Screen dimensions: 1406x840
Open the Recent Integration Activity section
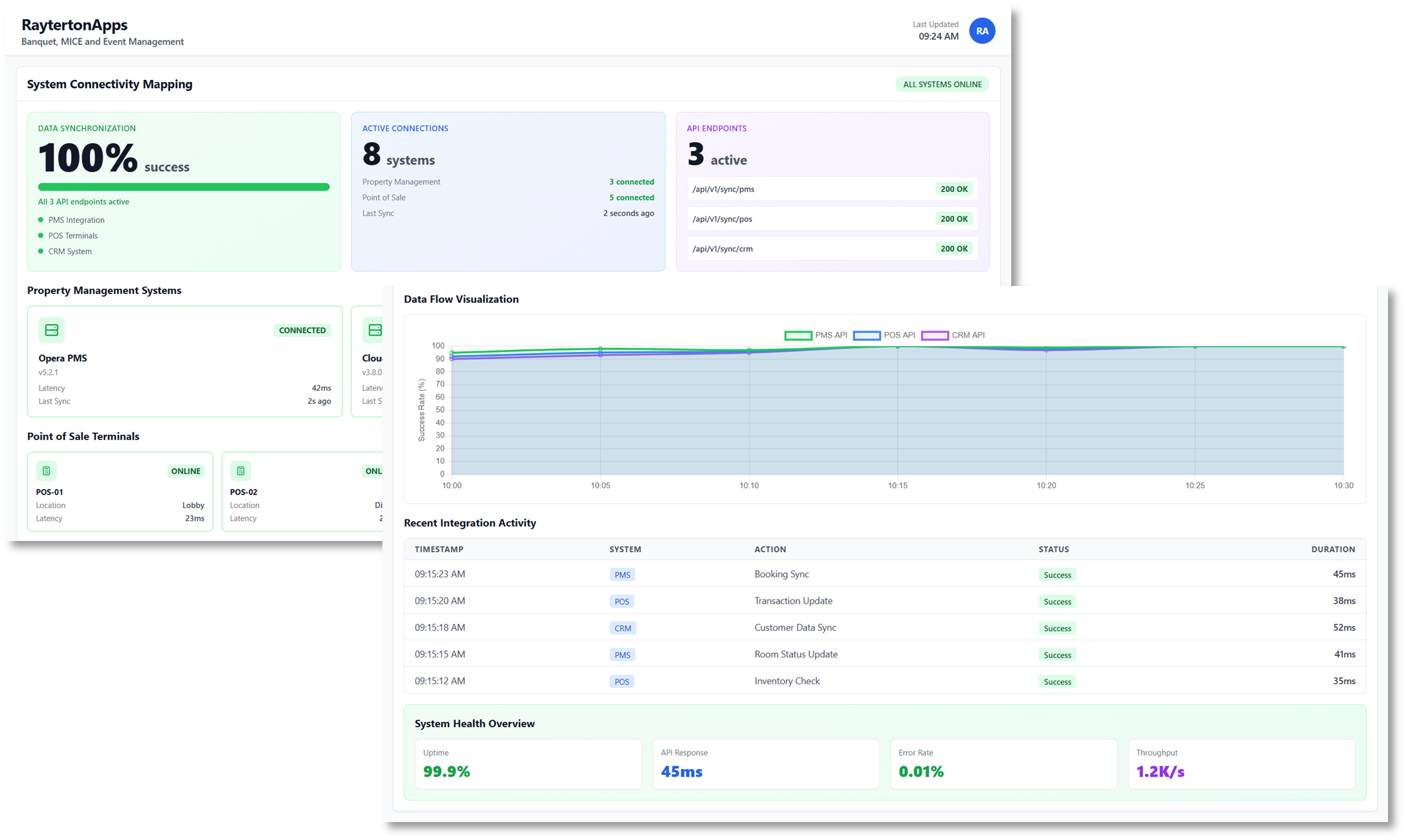[470, 523]
